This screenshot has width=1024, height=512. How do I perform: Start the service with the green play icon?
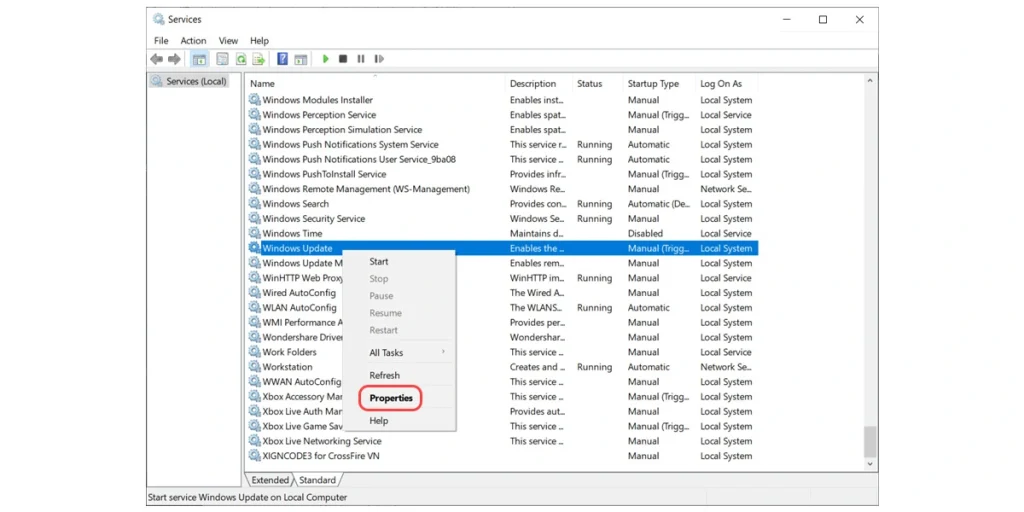325,59
